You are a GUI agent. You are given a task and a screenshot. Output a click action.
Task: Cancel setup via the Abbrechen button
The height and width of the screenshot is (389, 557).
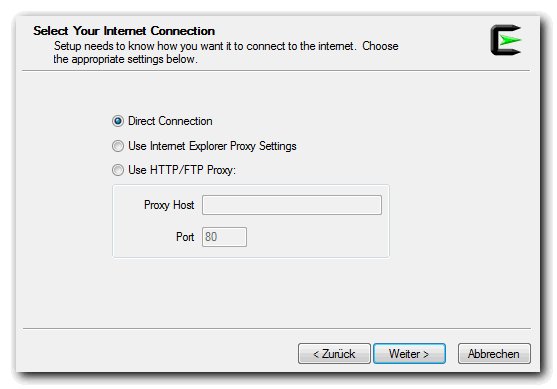point(494,354)
